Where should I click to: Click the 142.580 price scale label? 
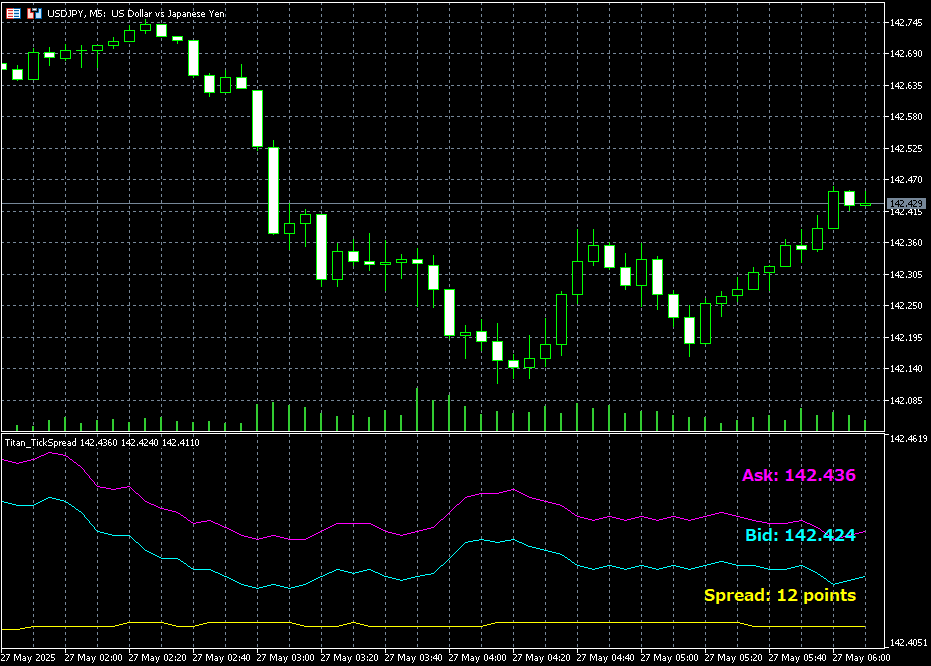[x=906, y=117]
